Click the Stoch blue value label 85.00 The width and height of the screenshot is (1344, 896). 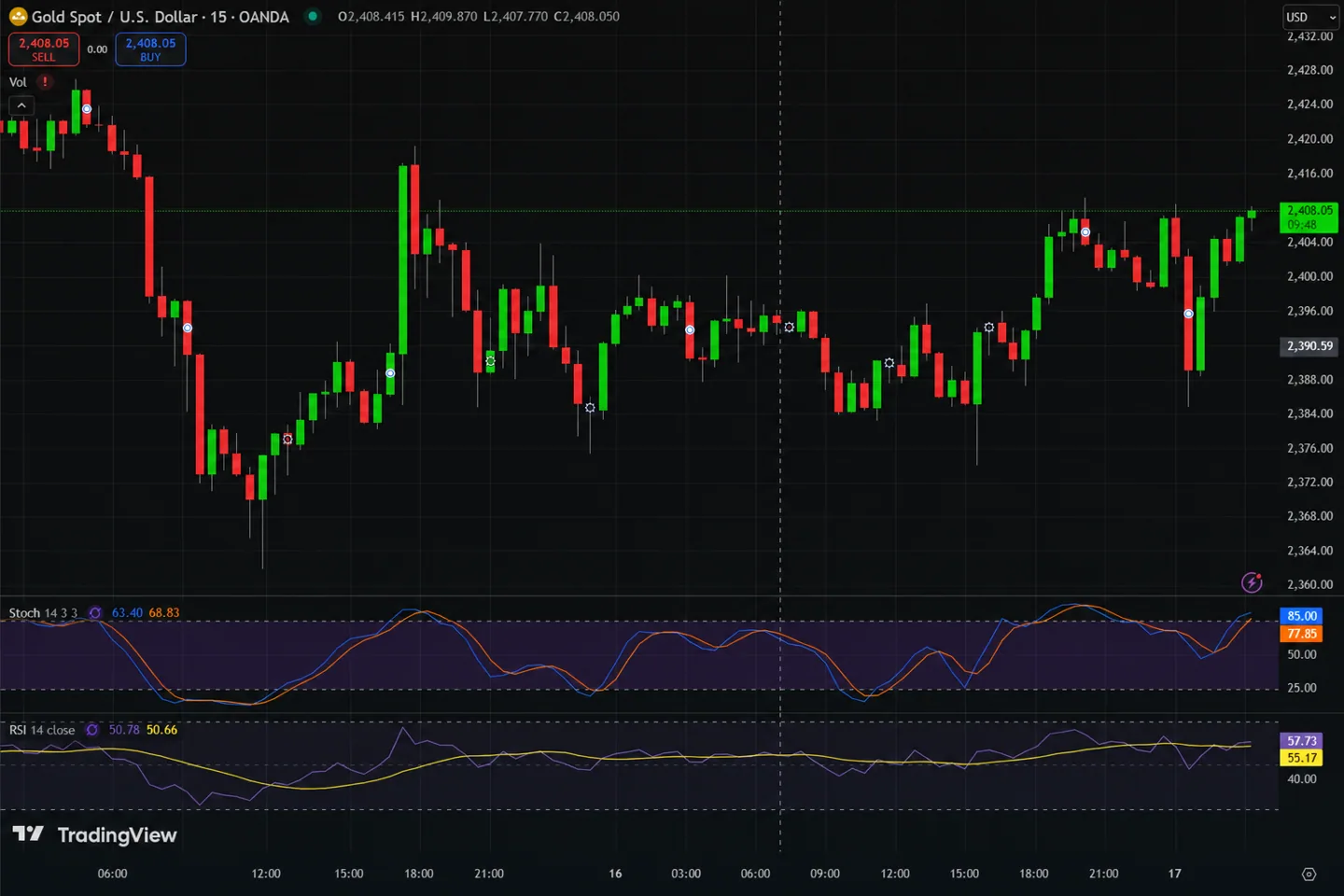pos(1302,616)
